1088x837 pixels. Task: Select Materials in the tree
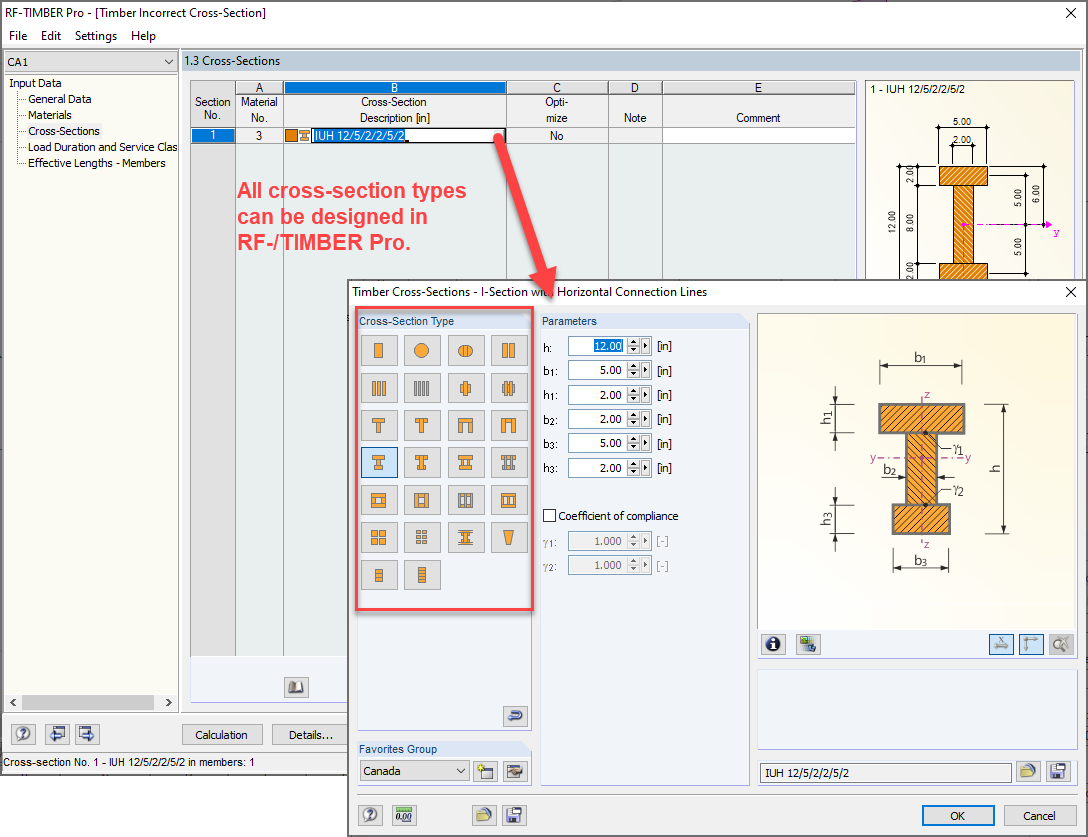click(x=50, y=115)
